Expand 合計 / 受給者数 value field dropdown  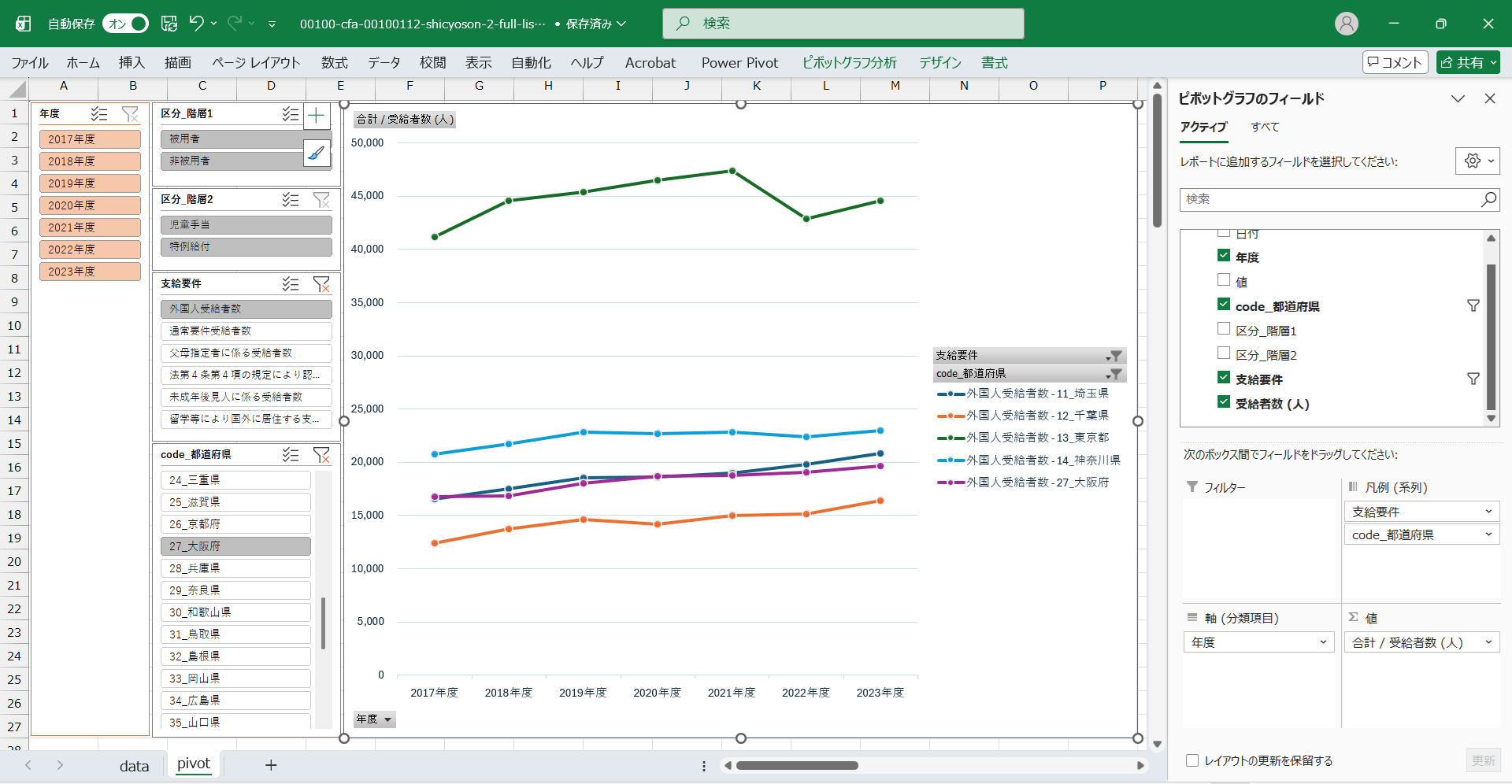coord(1488,642)
